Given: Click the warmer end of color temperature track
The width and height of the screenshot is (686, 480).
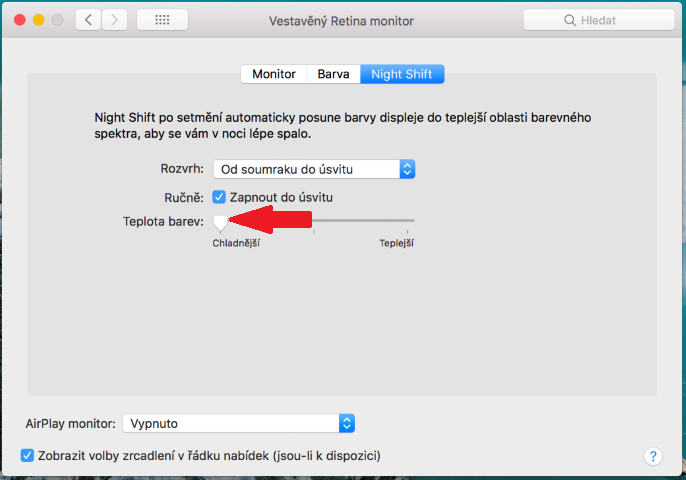Looking at the screenshot, I should [x=407, y=221].
